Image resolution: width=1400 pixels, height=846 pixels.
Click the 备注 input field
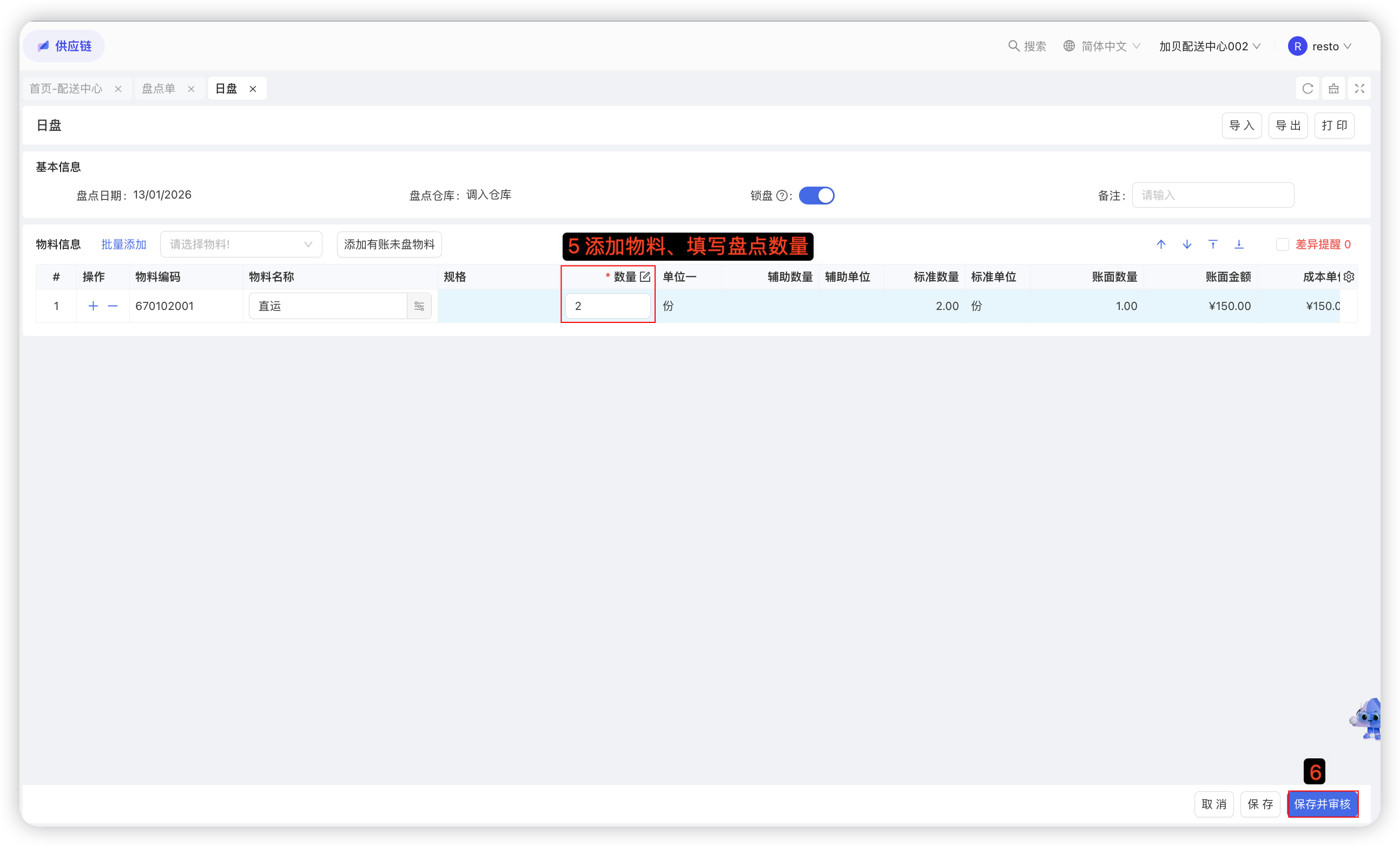click(x=1212, y=195)
